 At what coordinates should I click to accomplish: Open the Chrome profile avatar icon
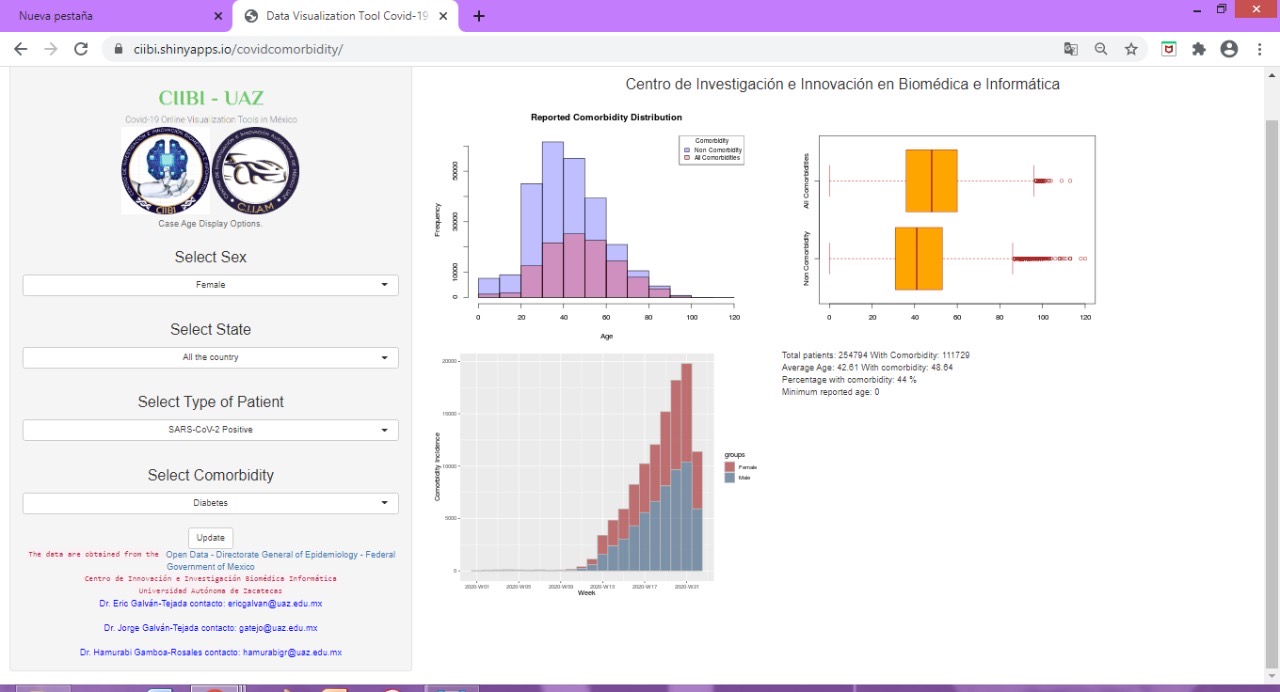pyautogui.click(x=1229, y=49)
